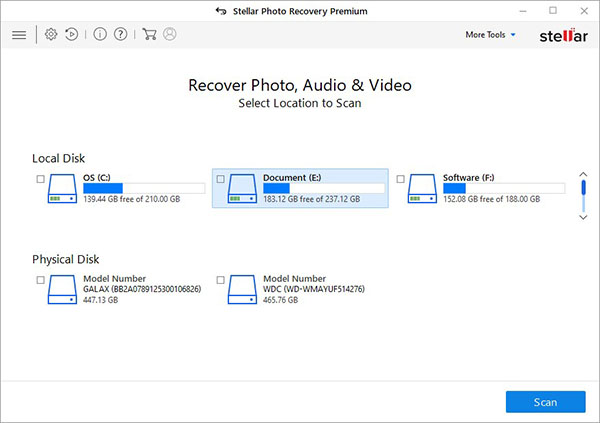Screen dimensions: 600x423
Task: Expand the More Tools dropdown
Action: point(491,35)
